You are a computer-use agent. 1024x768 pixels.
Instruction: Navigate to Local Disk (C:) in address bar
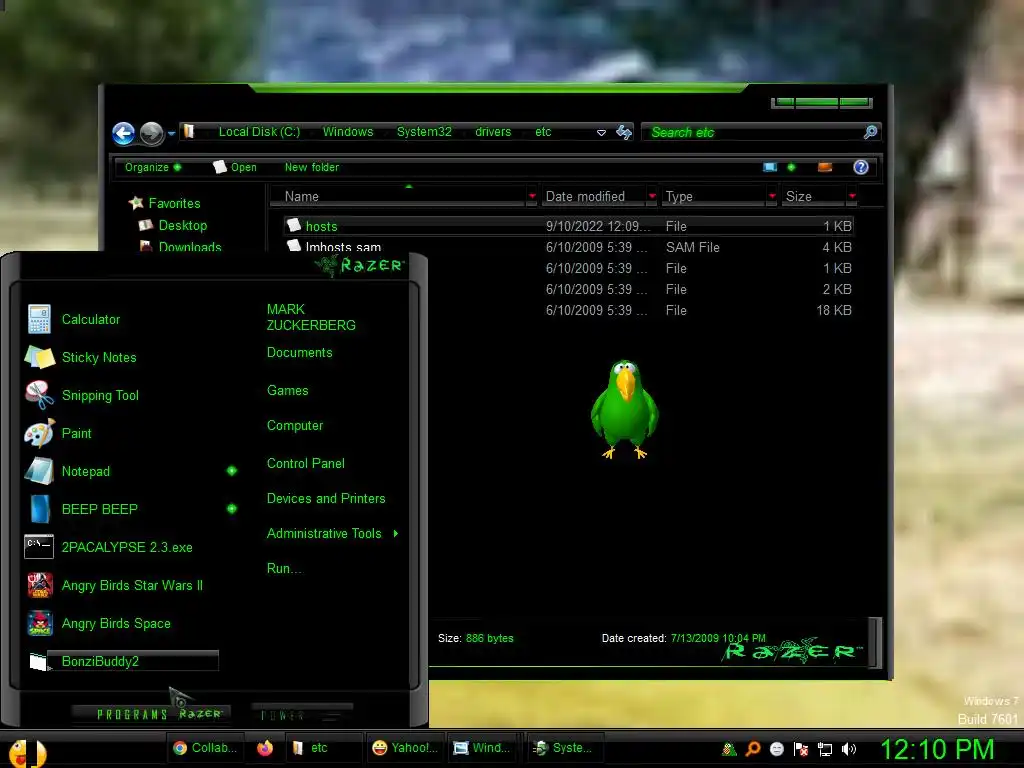coord(259,132)
